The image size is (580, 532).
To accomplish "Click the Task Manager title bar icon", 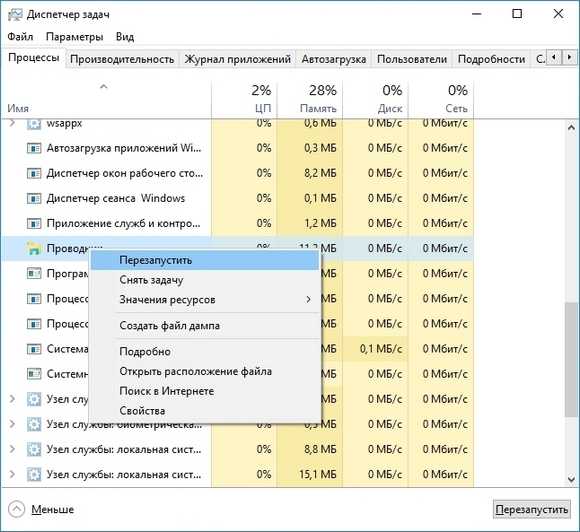I will click(15, 14).
